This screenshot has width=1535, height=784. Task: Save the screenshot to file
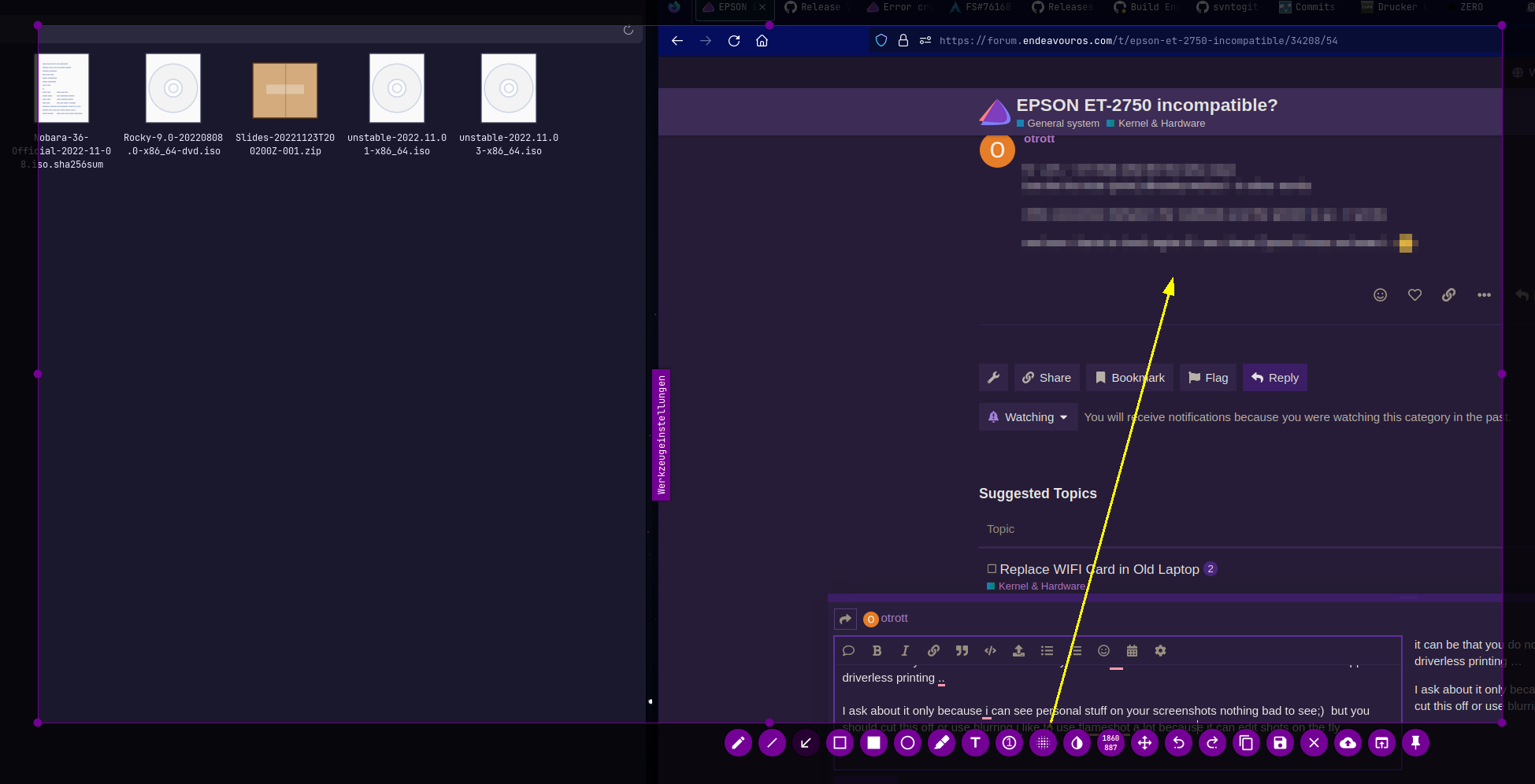click(x=1280, y=742)
